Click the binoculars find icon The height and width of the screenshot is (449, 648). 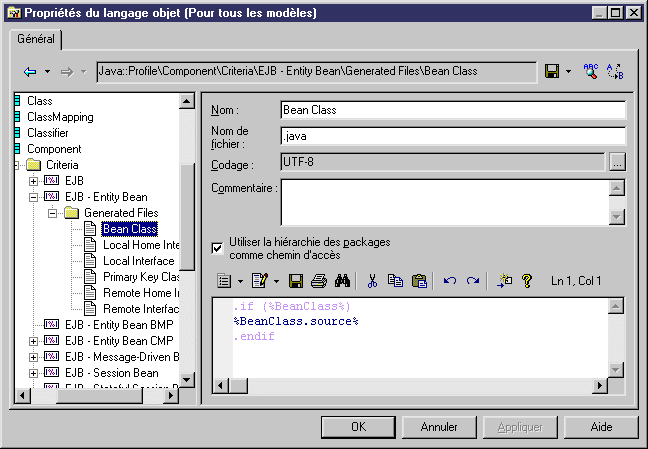[341, 282]
